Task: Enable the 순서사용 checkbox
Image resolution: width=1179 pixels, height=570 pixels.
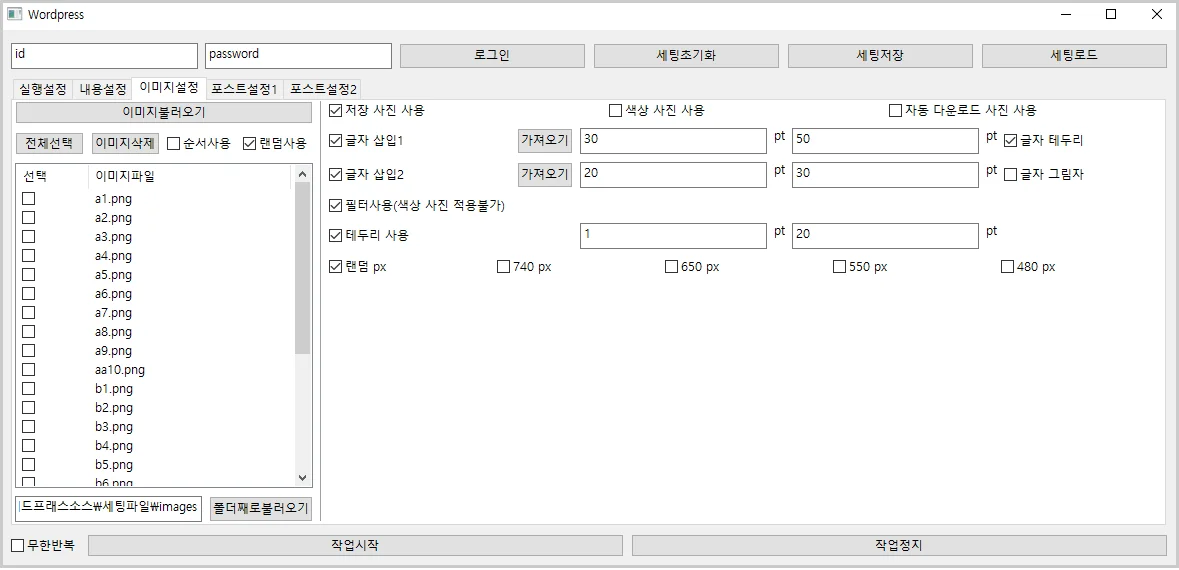Action: click(x=174, y=144)
